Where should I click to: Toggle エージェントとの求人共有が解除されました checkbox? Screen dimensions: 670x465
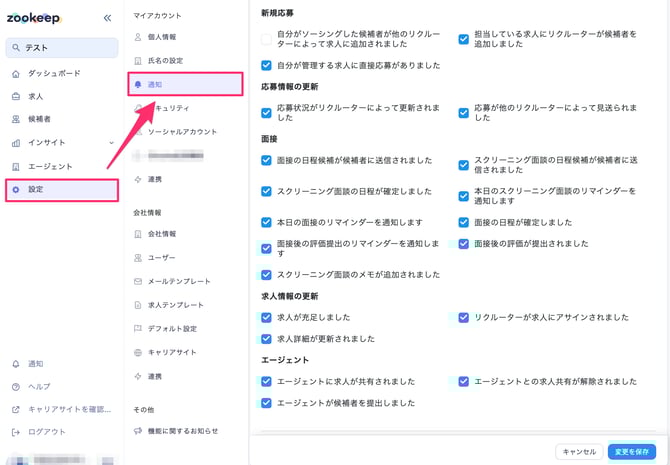464,381
